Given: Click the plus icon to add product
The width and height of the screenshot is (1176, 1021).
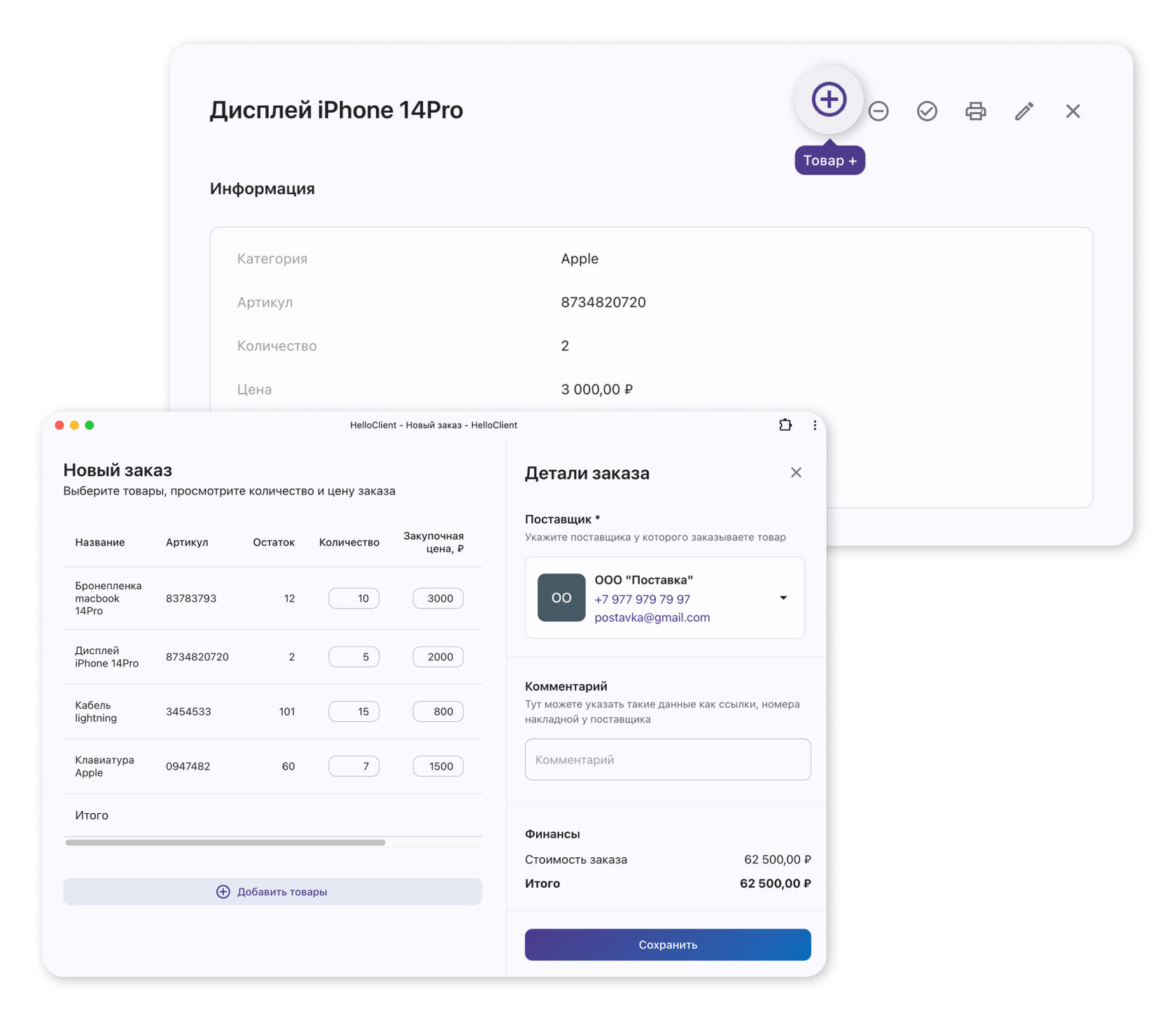Looking at the screenshot, I should point(829,99).
